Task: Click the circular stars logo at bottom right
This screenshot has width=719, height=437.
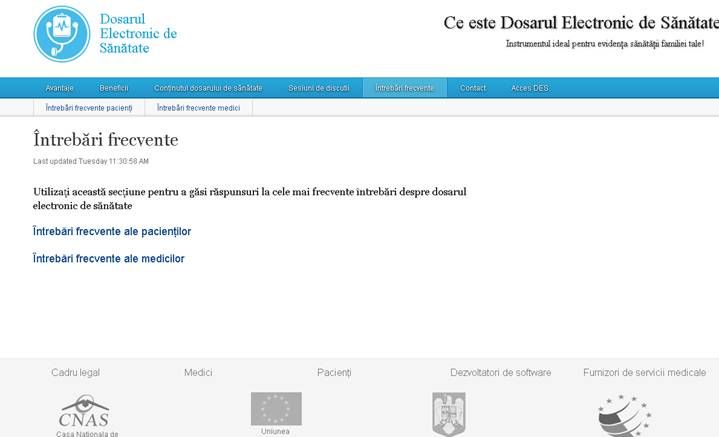Action: pyautogui.click(x=623, y=415)
